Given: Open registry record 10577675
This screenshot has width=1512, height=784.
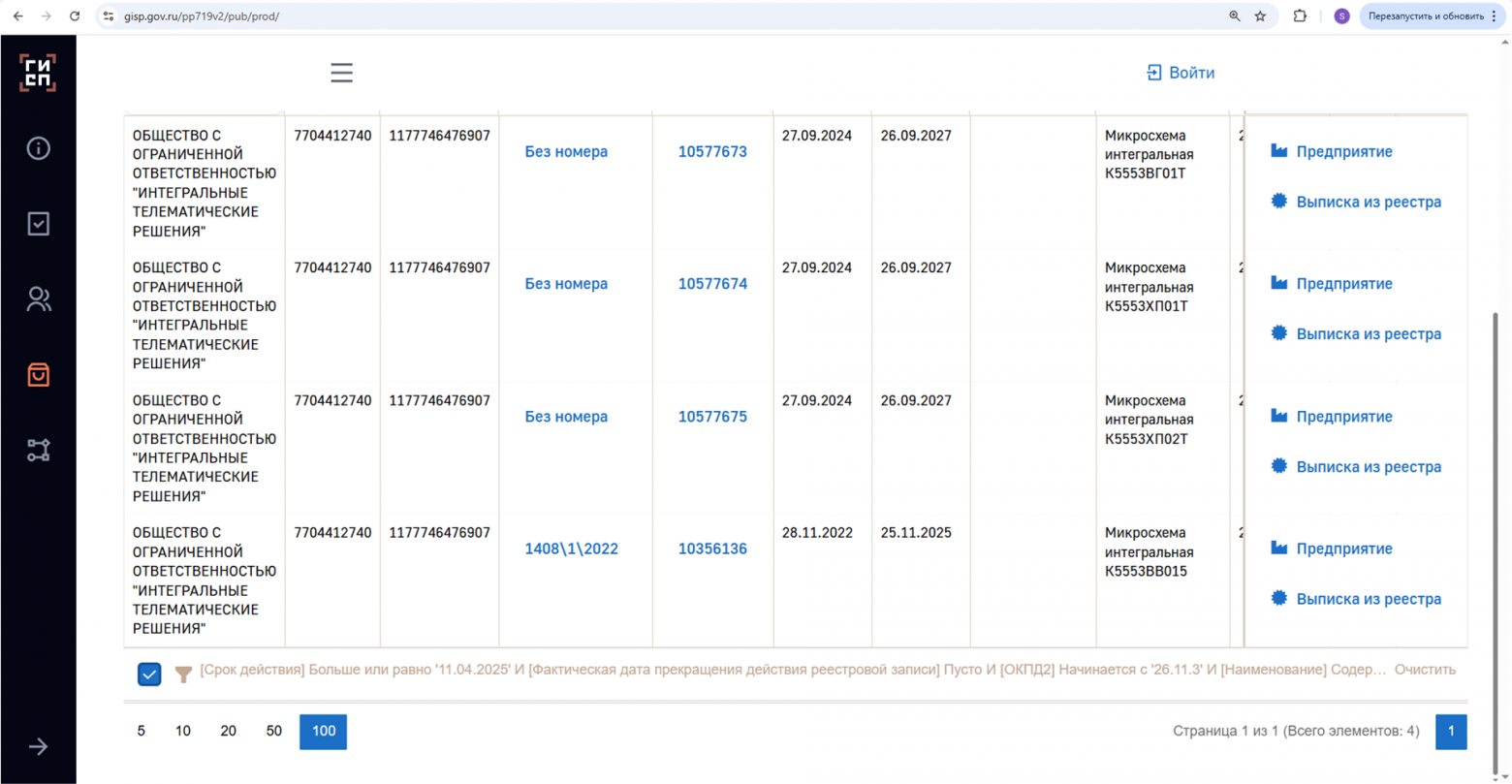Looking at the screenshot, I should tap(712, 417).
